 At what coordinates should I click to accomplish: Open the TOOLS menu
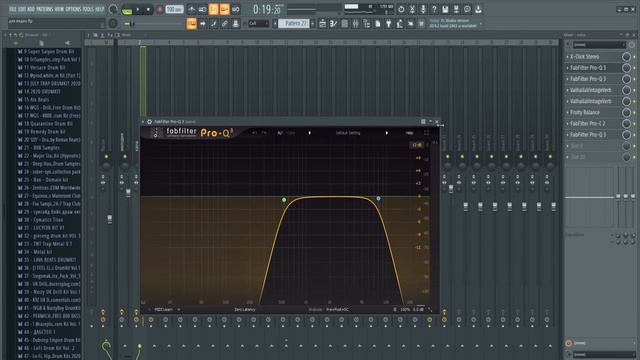pyautogui.click(x=88, y=9)
